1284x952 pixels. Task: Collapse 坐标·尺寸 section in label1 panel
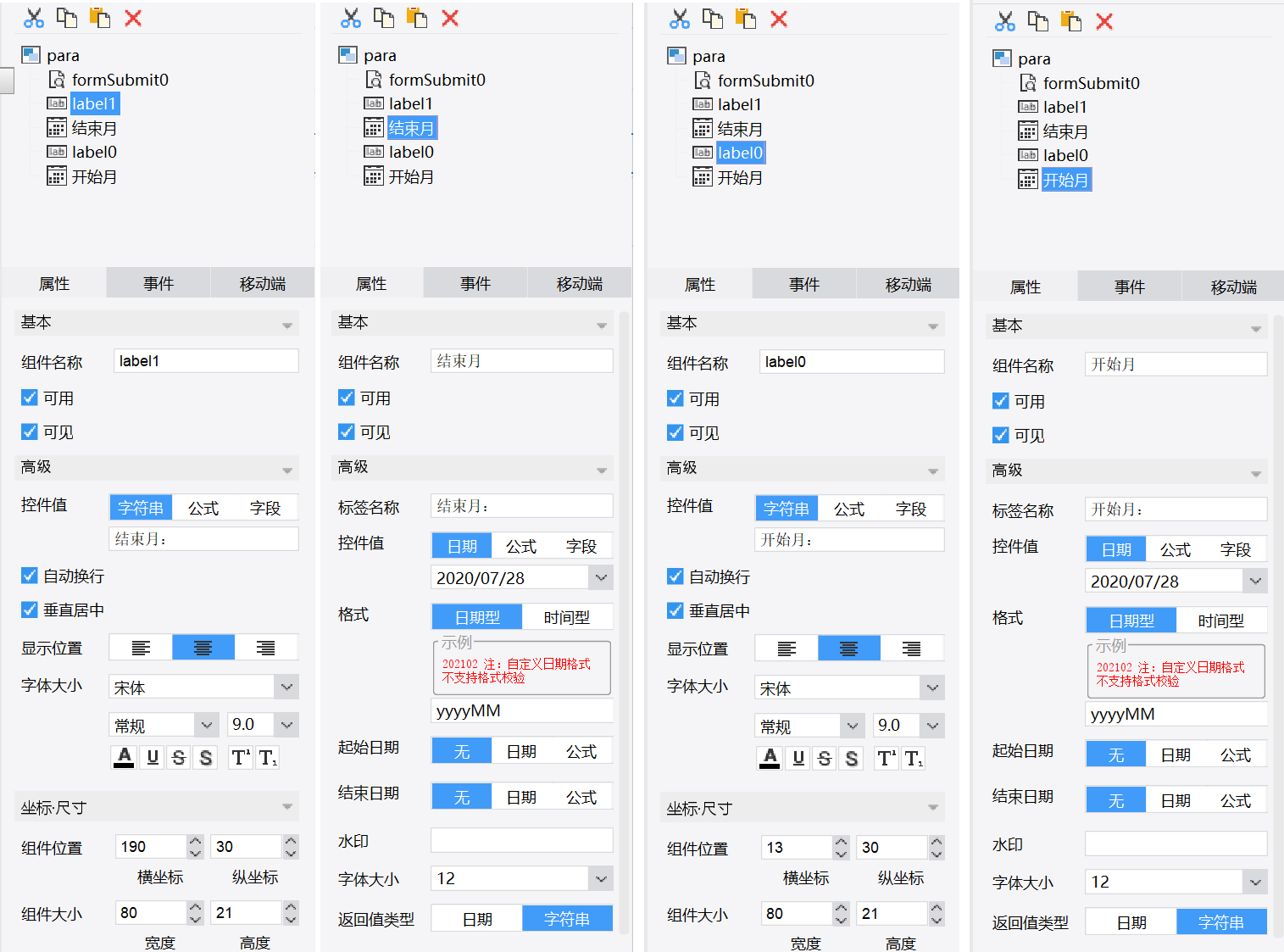tap(287, 807)
